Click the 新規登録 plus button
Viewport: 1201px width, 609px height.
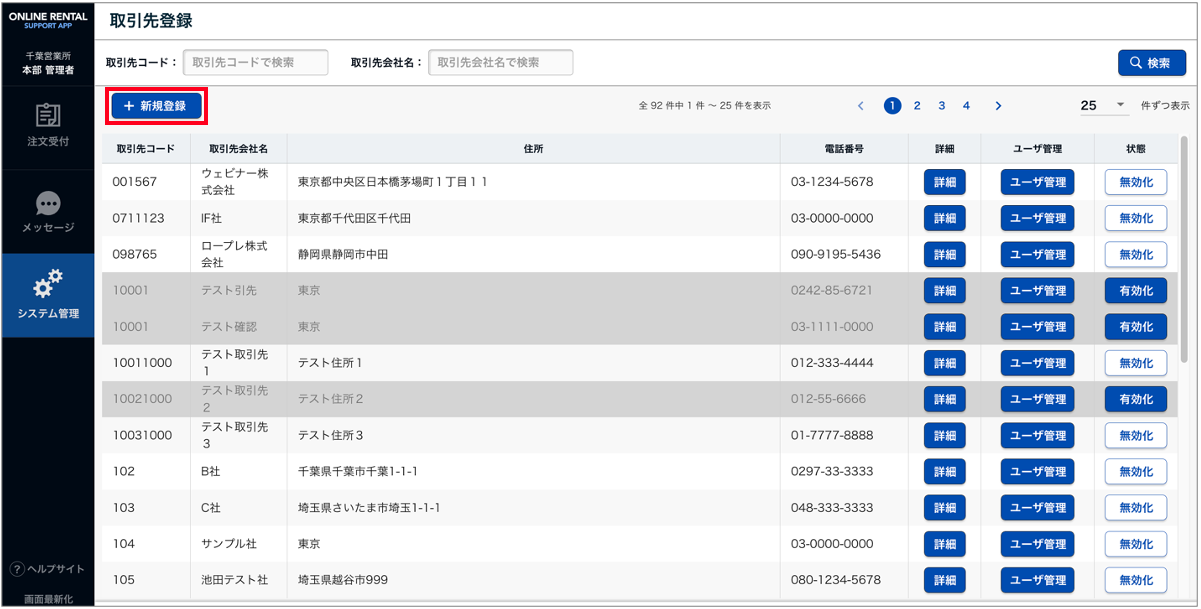pos(157,106)
